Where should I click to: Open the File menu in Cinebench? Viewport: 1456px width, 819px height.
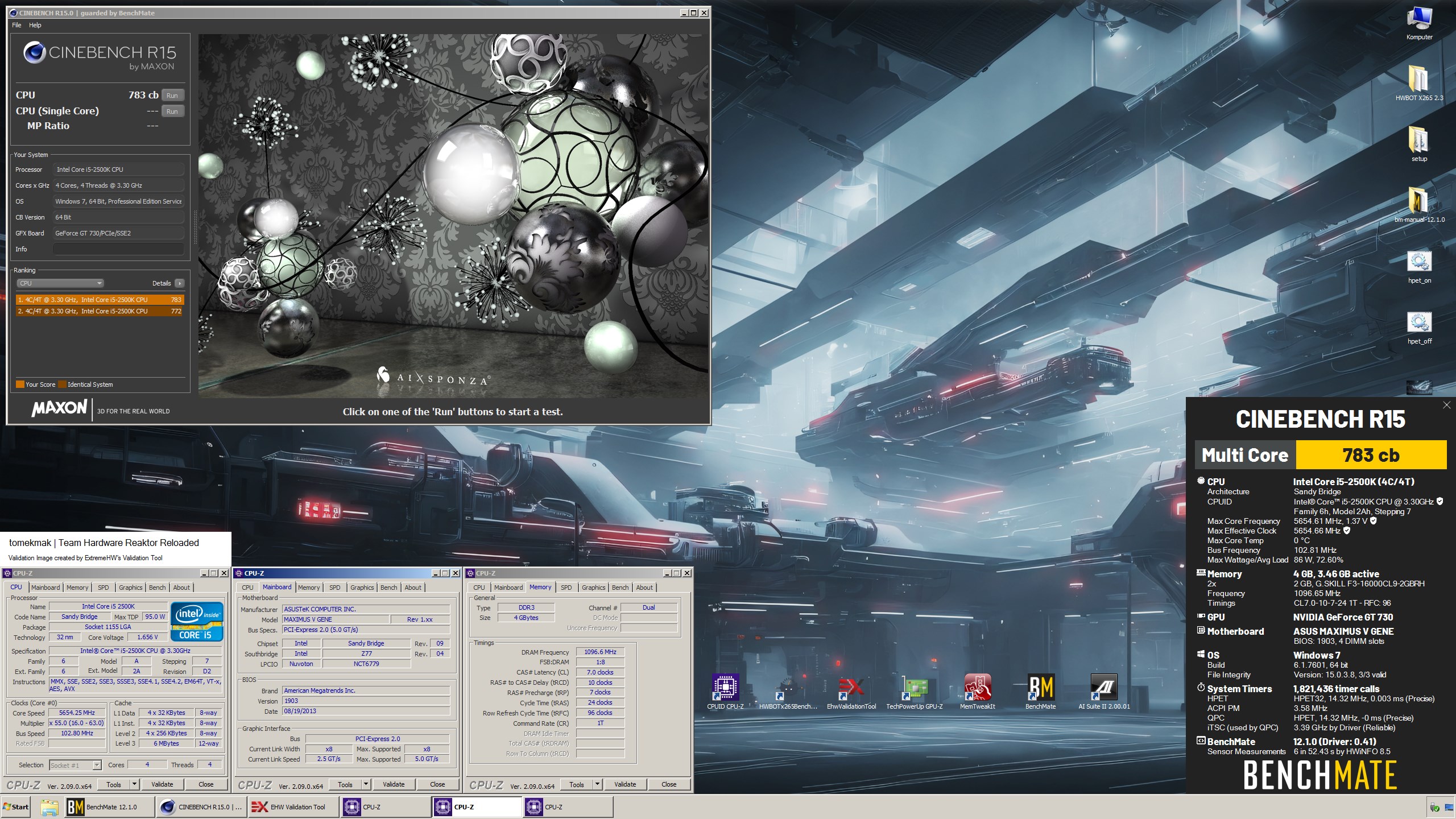[x=16, y=25]
